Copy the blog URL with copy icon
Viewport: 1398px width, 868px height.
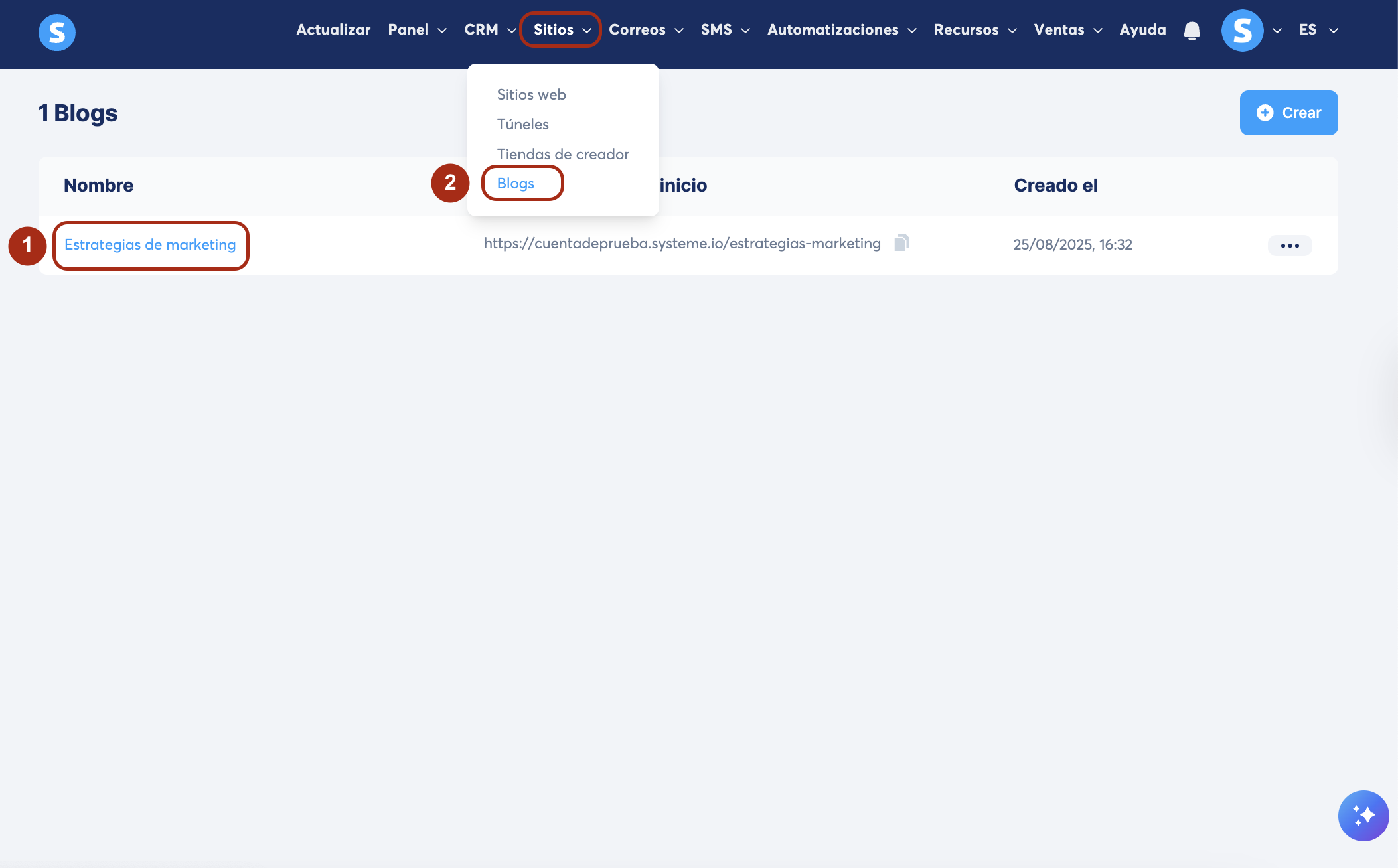coord(901,243)
